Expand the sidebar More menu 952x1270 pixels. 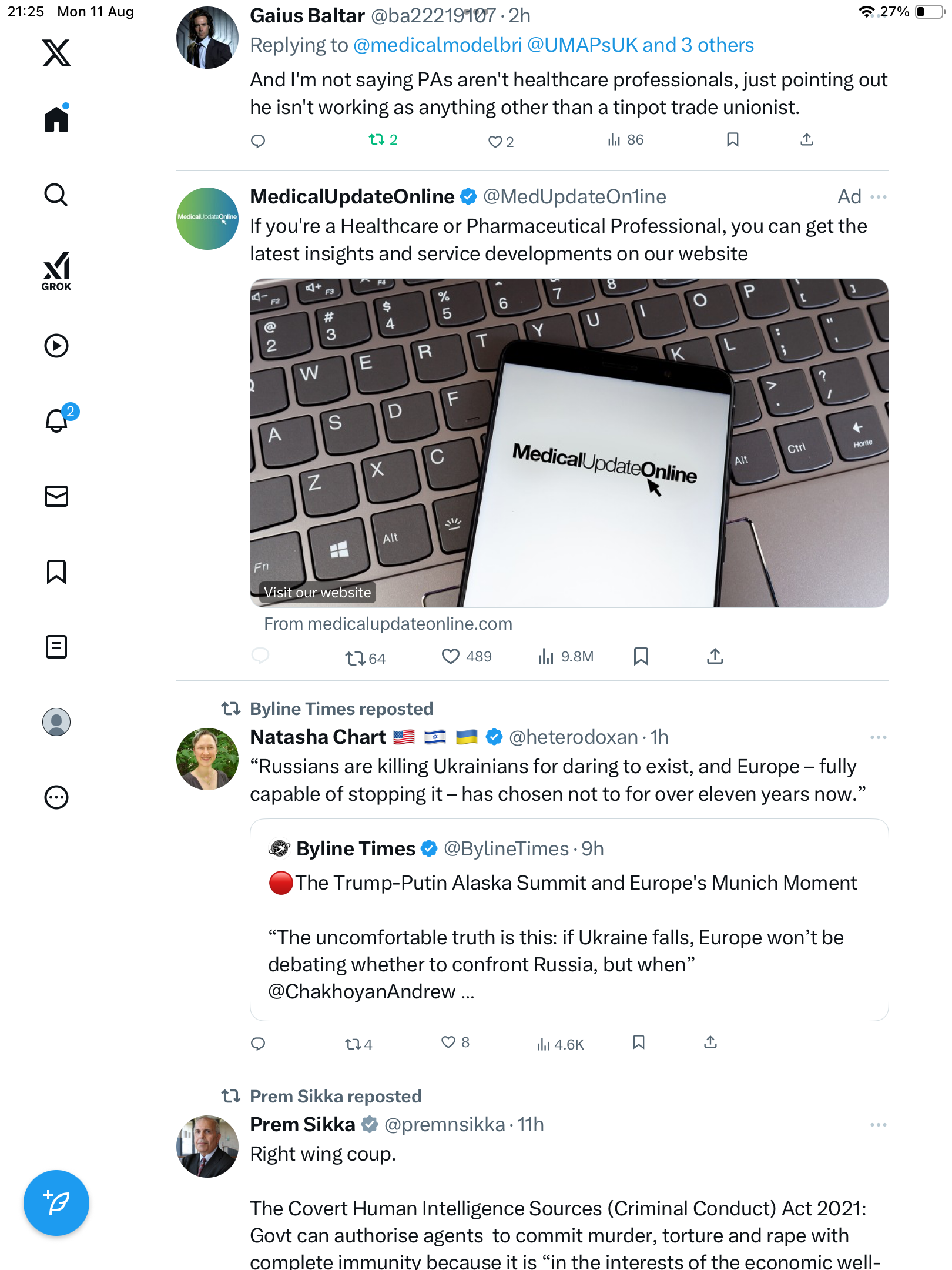pyautogui.click(x=56, y=797)
